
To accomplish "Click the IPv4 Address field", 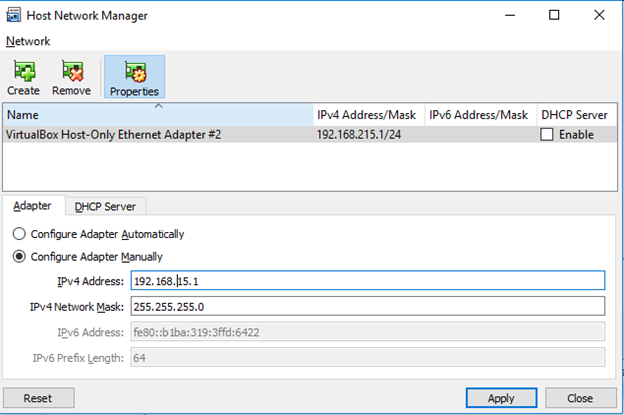I will 368,280.
